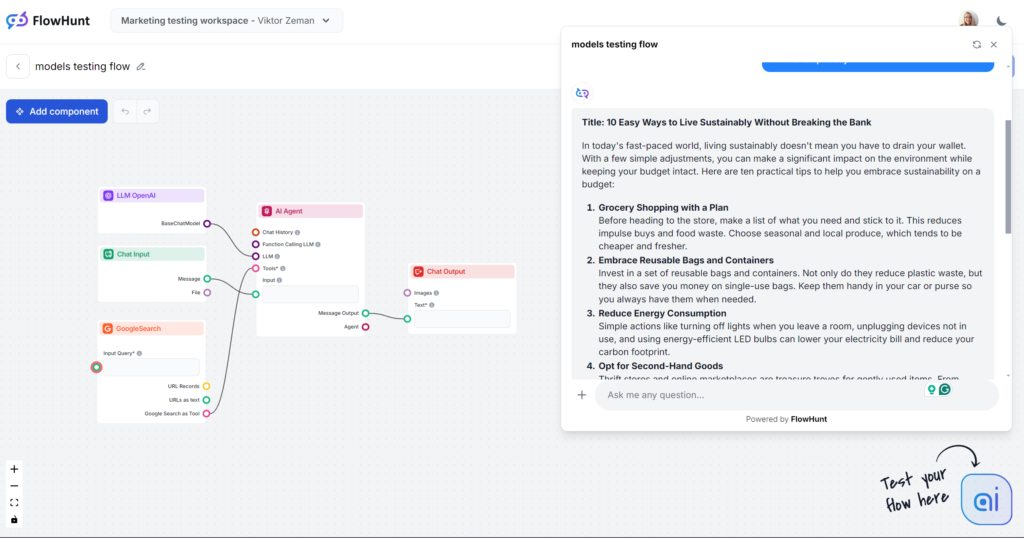Zoom in on the flow canvas
The width and height of the screenshot is (1024, 538).
[x=14, y=469]
